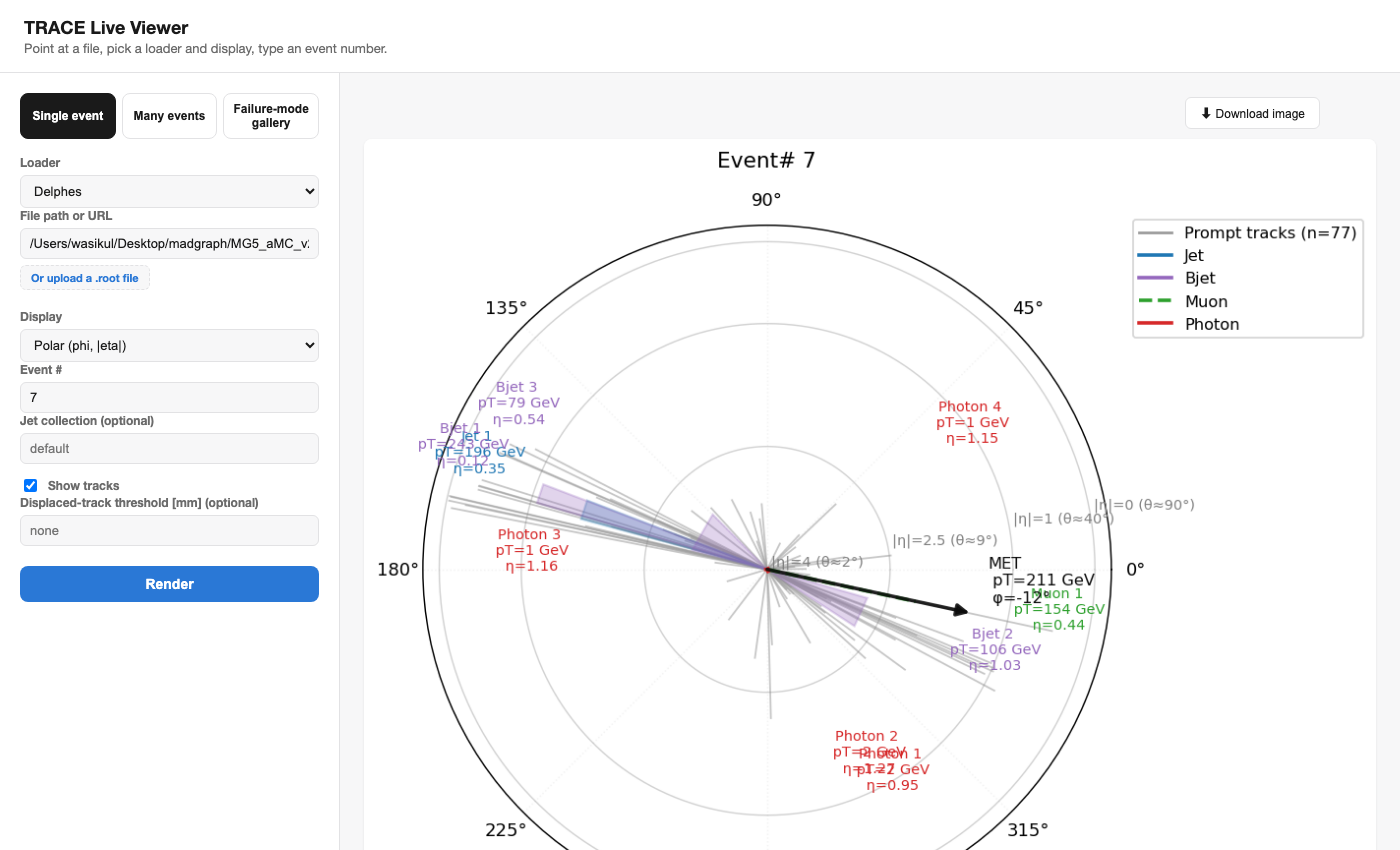This screenshot has width=1400, height=850.
Task: Open the Failure-mode gallery tab
Action: 271,116
